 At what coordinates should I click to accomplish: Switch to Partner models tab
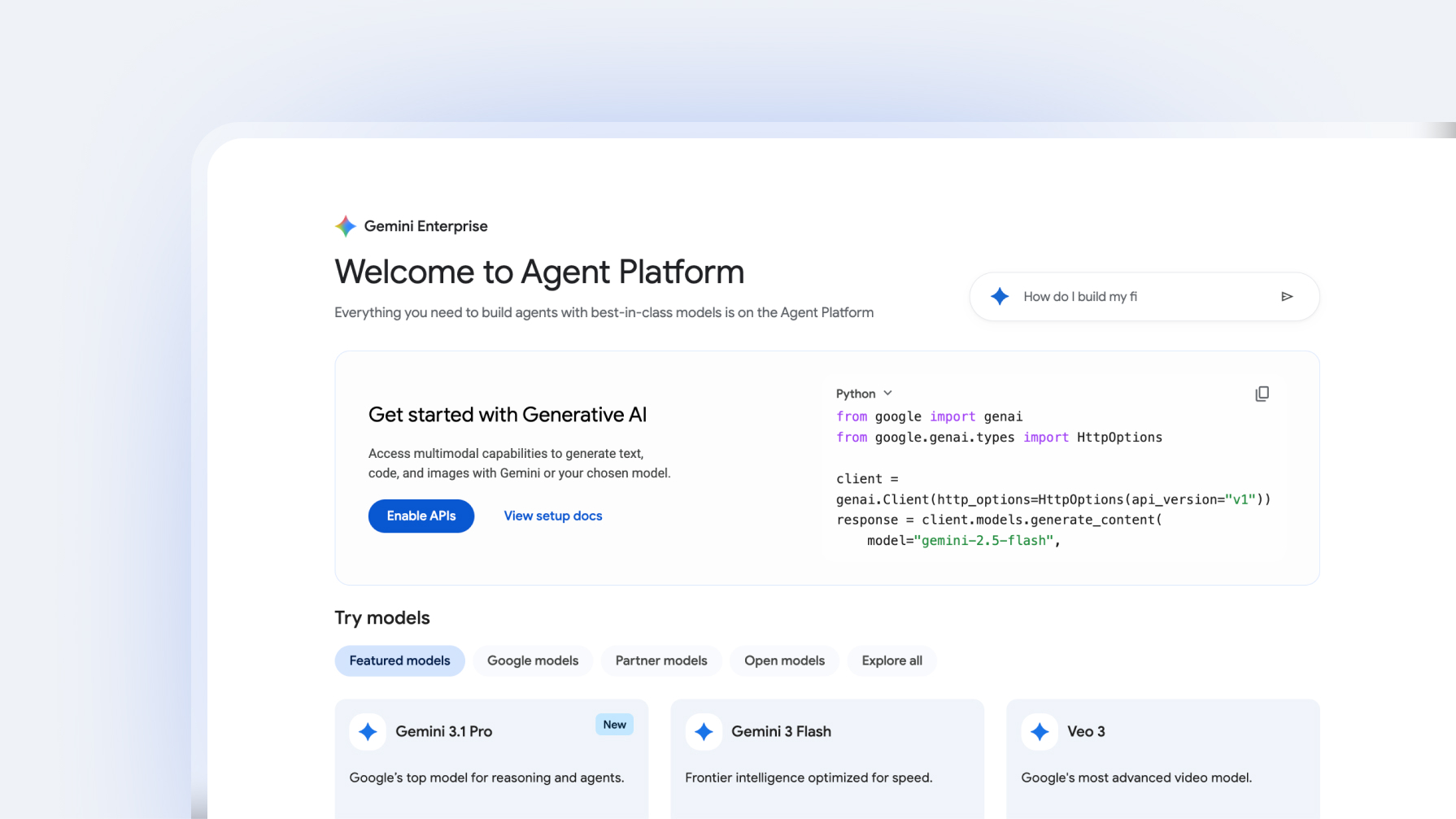click(x=661, y=660)
